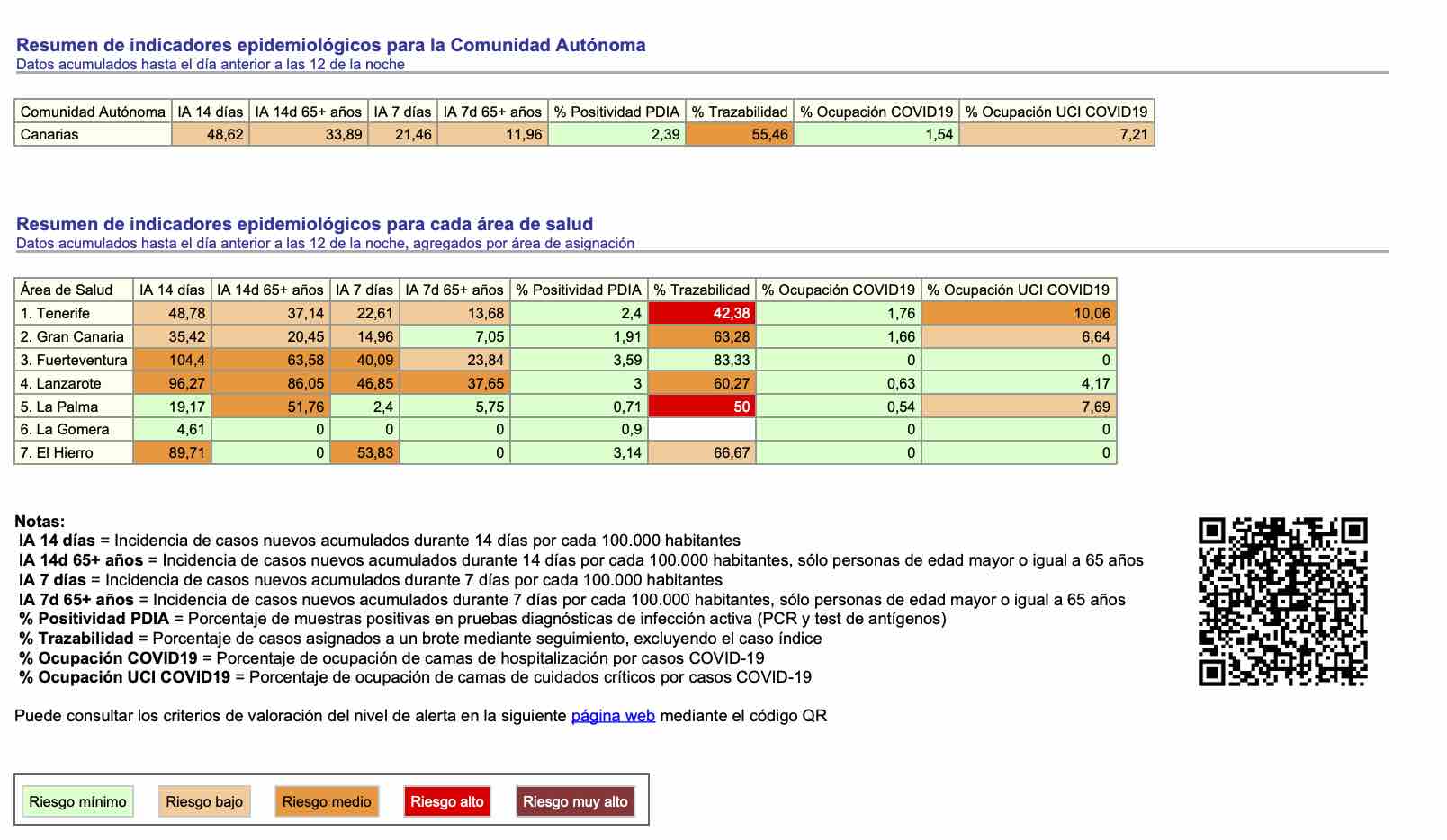The height and width of the screenshot is (840, 1447).
Task: Click the 'Riesgo muy alto' legend box
Action: (x=575, y=801)
